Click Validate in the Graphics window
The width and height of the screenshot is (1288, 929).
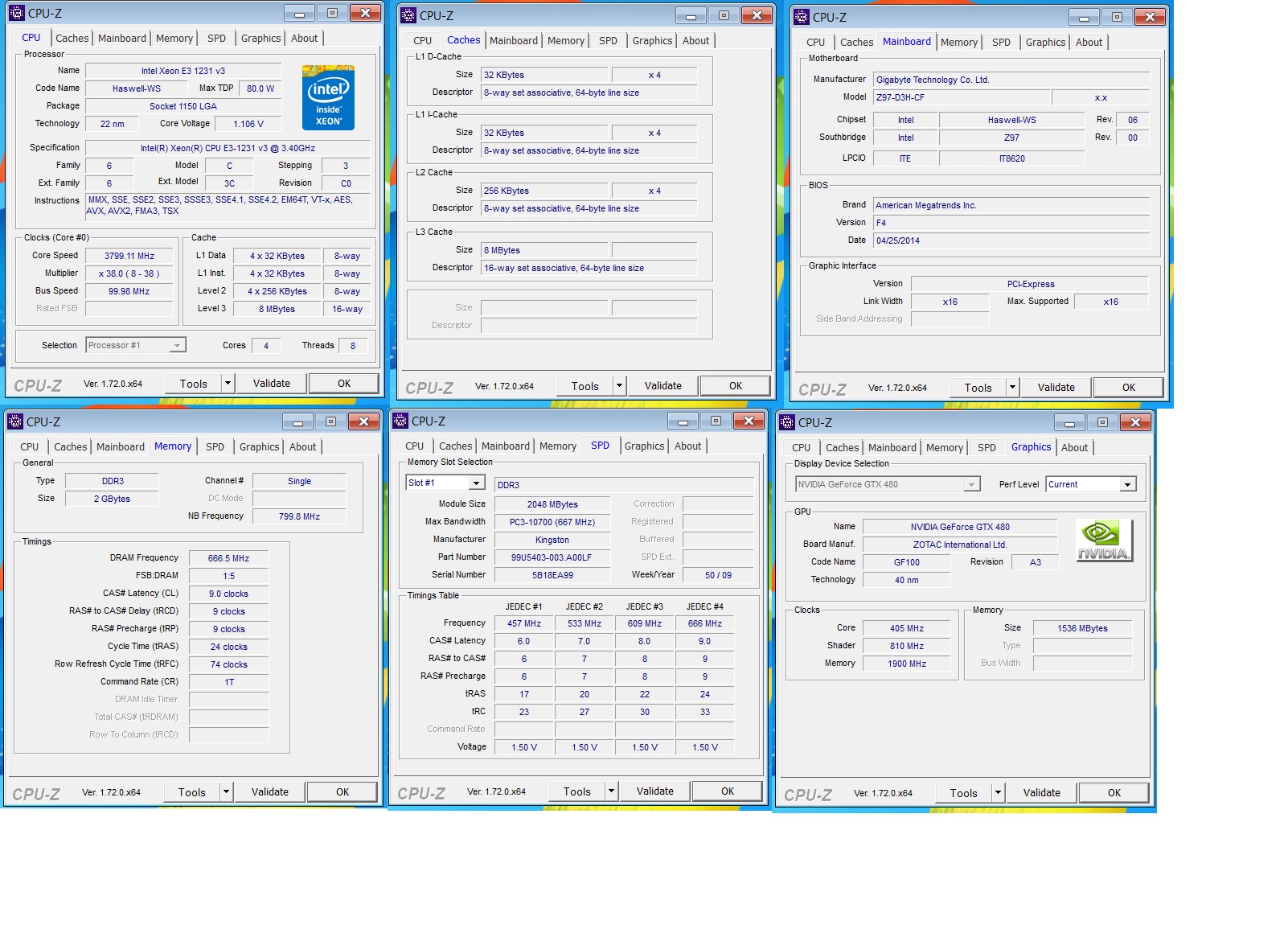click(1042, 793)
